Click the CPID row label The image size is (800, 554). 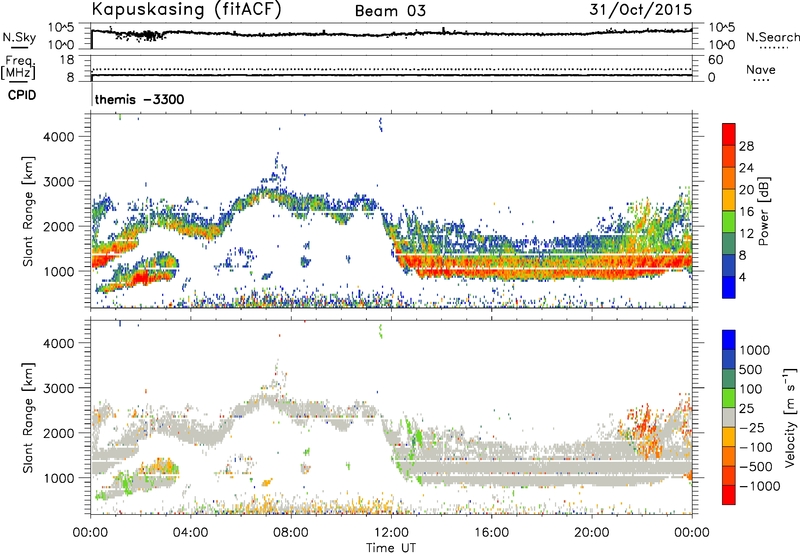(x=22, y=95)
